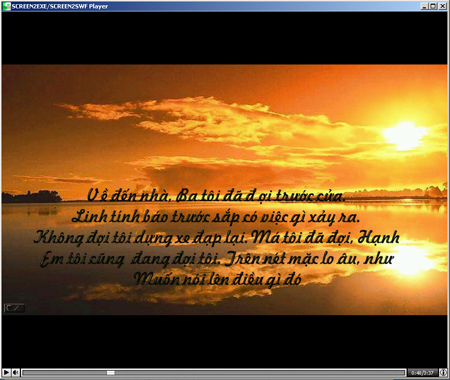
Task: Click the line 'Linh tính báo trước'
Action: pyautogui.click(x=216, y=217)
